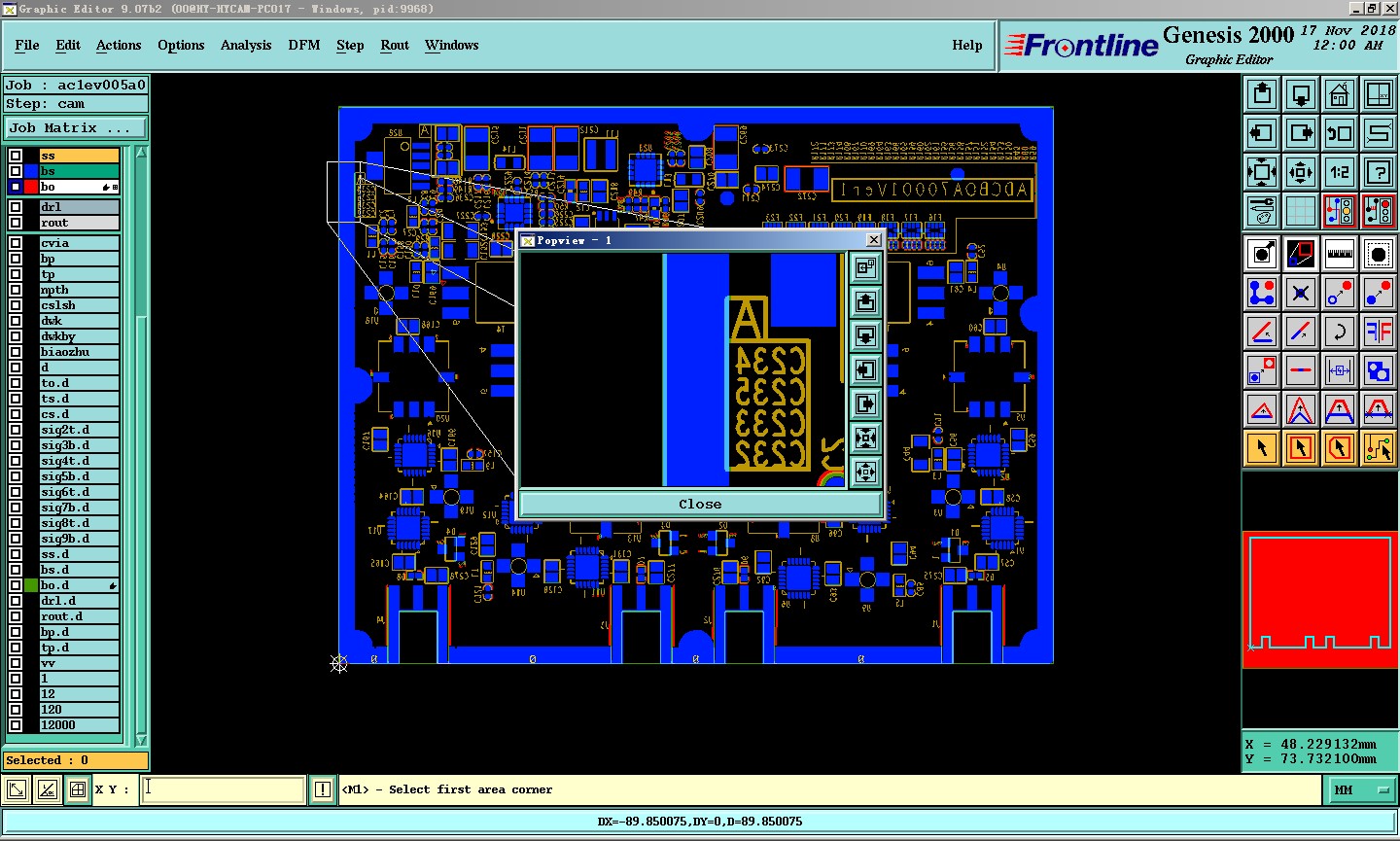1400x841 pixels.
Task: Click the pan down view icon
Action: 1301,94
